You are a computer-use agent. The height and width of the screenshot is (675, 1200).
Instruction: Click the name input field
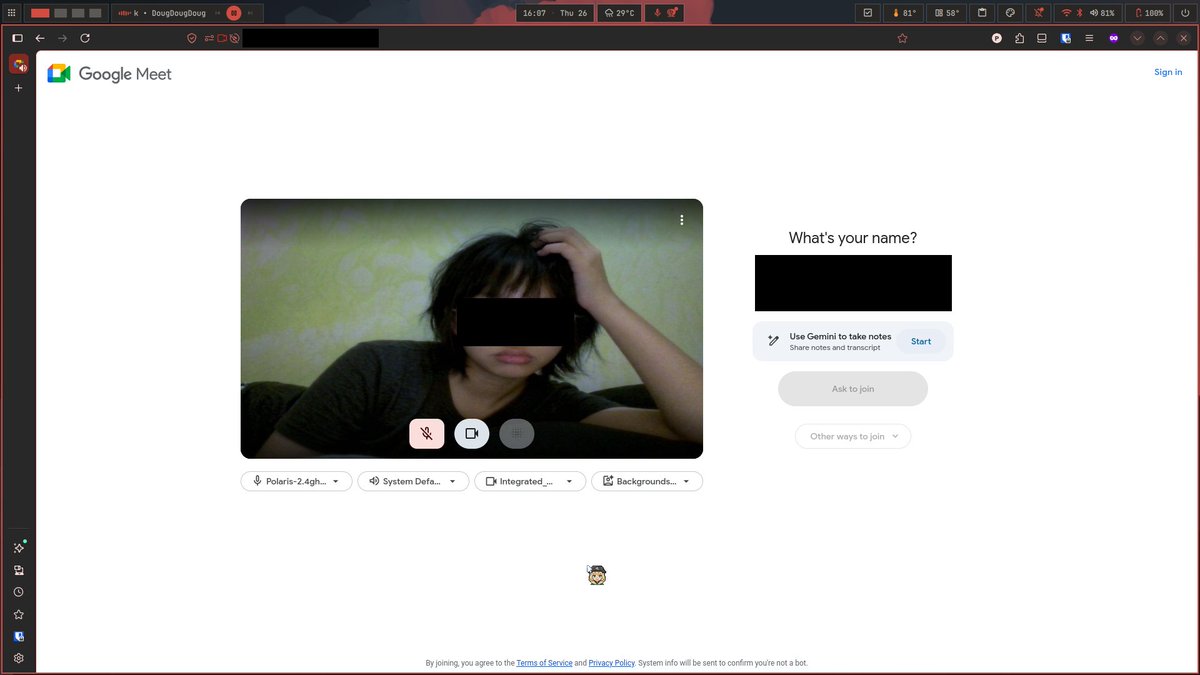tap(853, 283)
